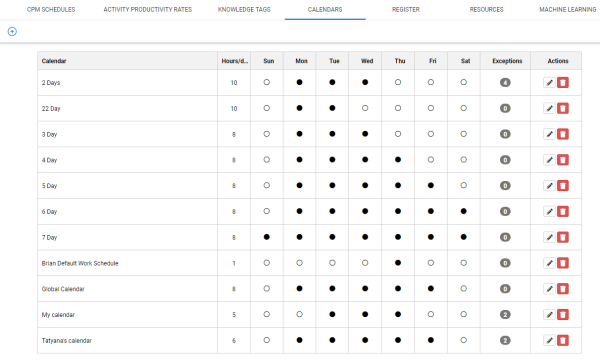Toggle Thursday for the 3 Day calendar
The width and height of the screenshot is (600, 361).
point(398,134)
